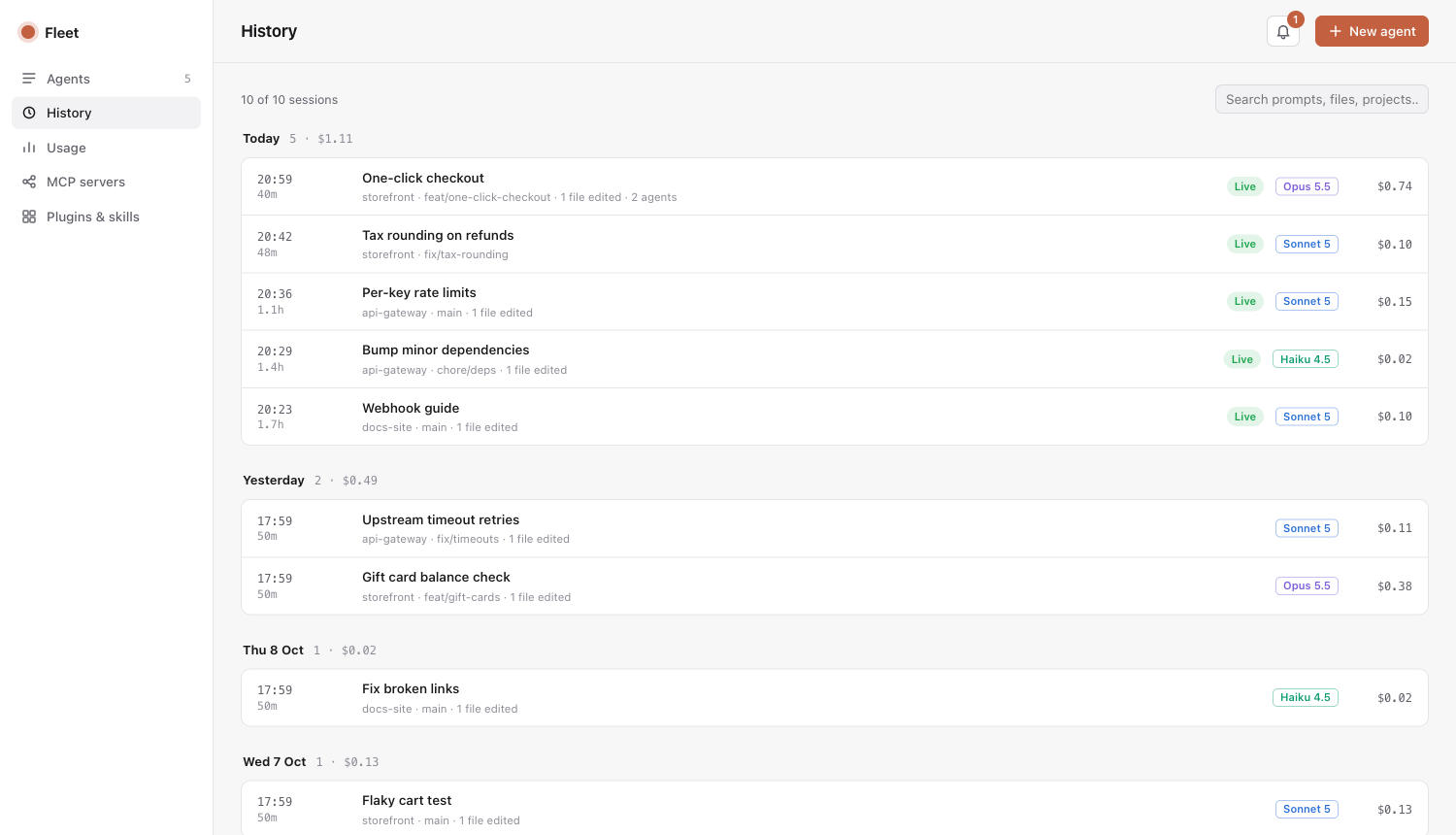Click the 10 of 10 sessions count
The height and width of the screenshot is (835, 1456).
coord(289,100)
